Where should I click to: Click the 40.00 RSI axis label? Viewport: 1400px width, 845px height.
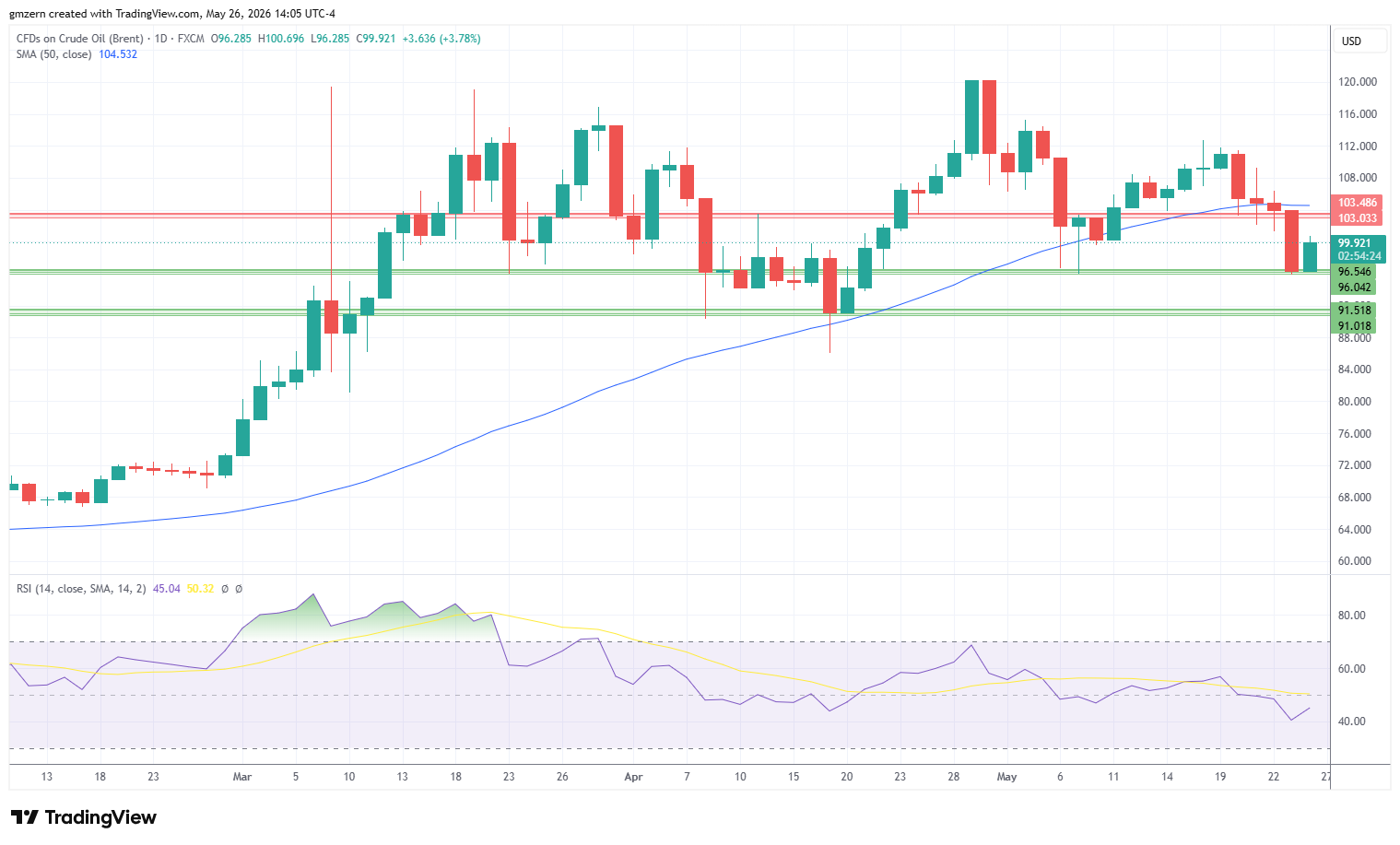coord(1352,722)
